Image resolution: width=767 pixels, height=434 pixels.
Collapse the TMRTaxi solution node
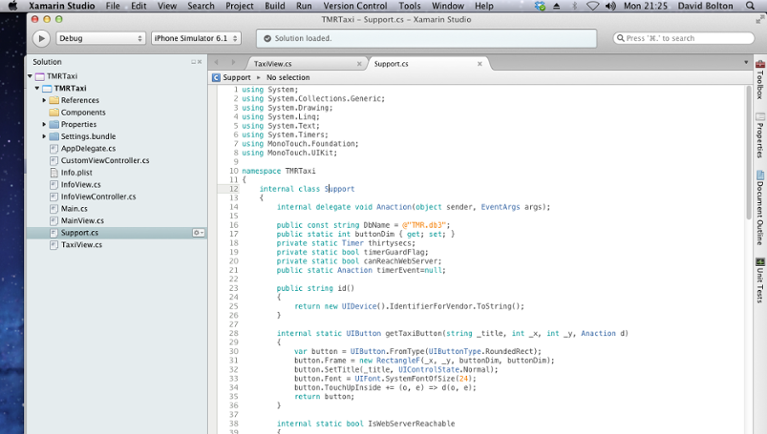30,76
